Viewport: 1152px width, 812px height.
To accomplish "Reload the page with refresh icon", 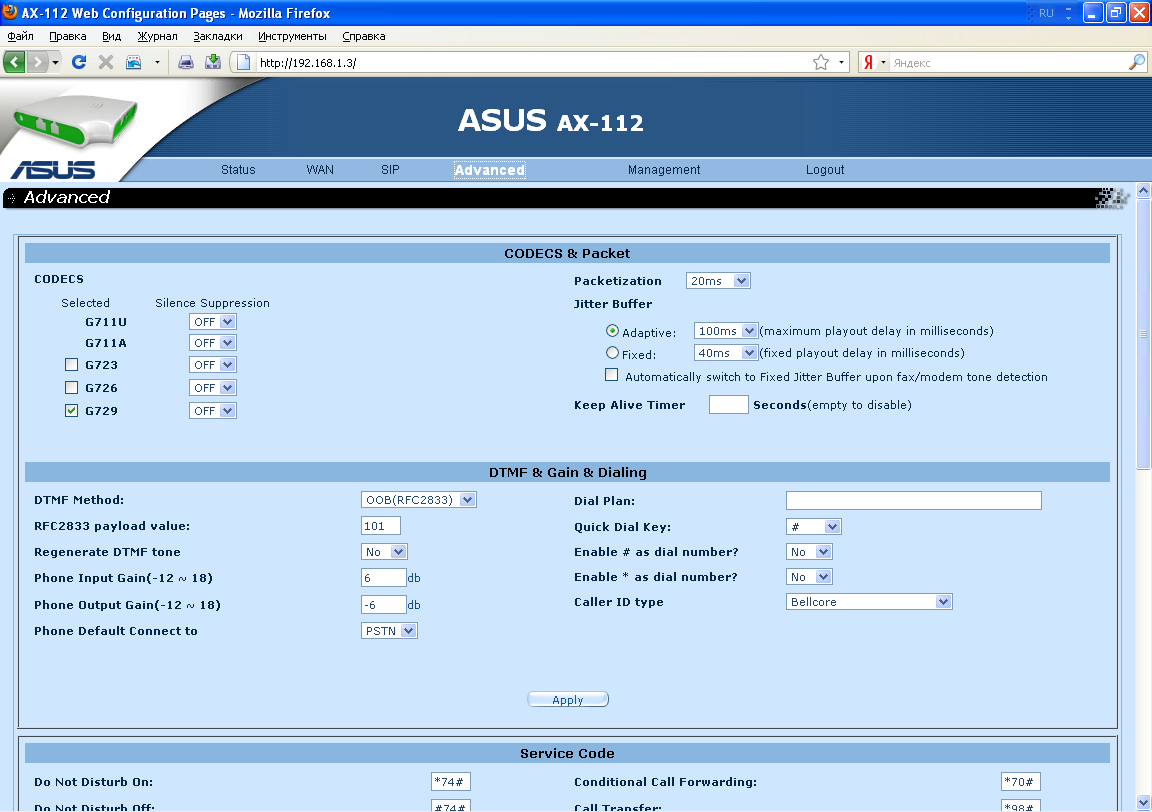I will point(79,62).
